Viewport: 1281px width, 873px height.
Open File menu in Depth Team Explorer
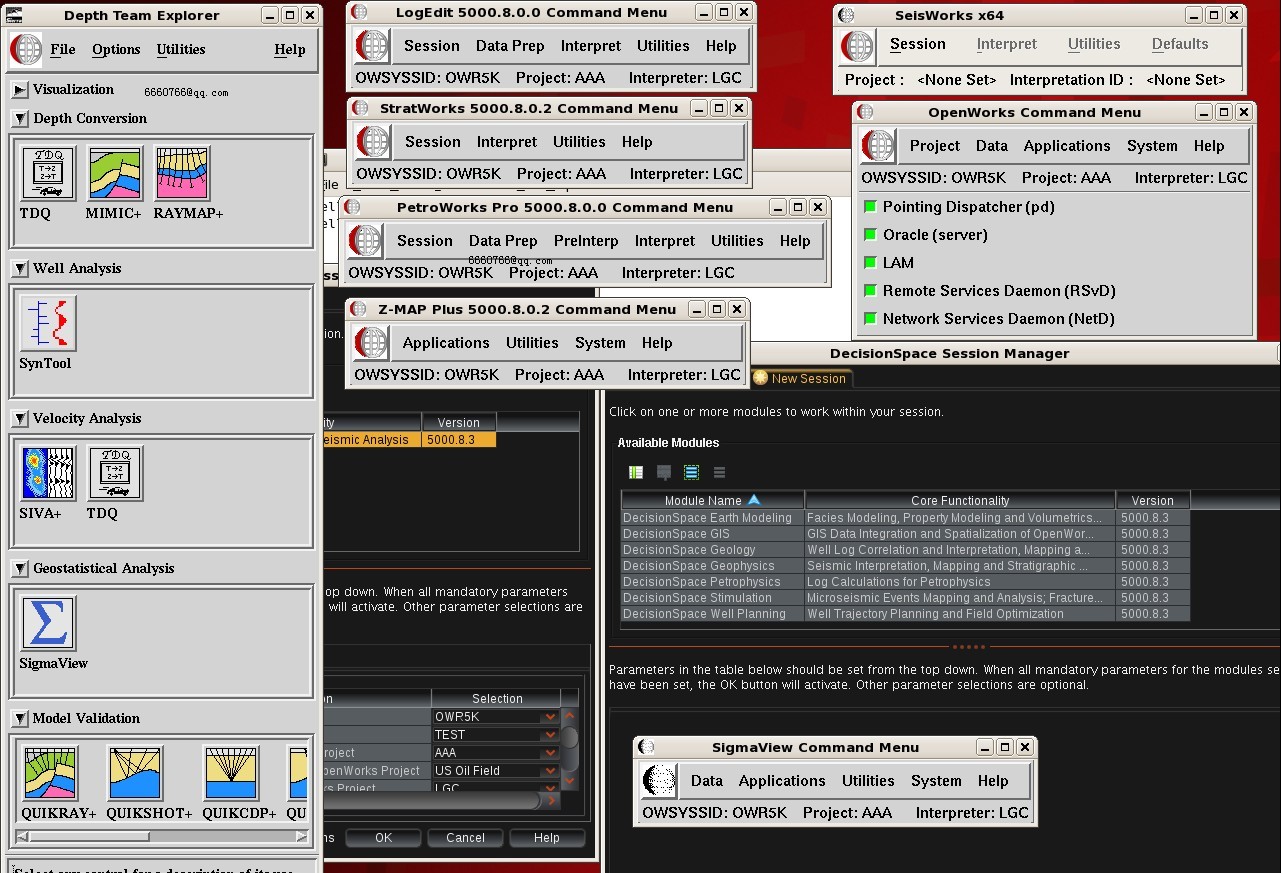point(63,49)
